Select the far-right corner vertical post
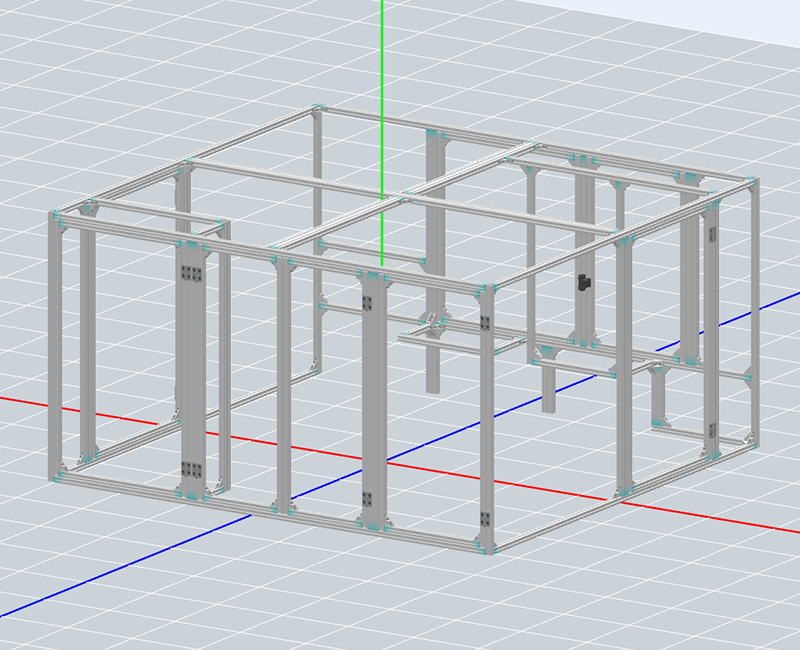 point(750,310)
